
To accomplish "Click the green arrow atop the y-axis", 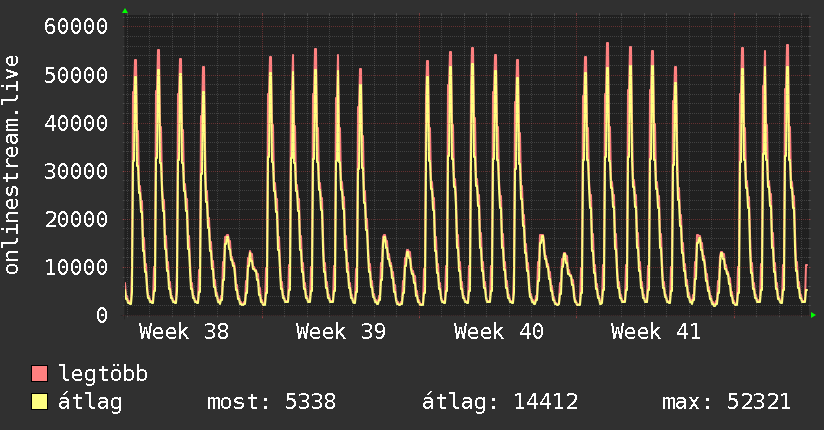I will pyautogui.click(x=125, y=11).
